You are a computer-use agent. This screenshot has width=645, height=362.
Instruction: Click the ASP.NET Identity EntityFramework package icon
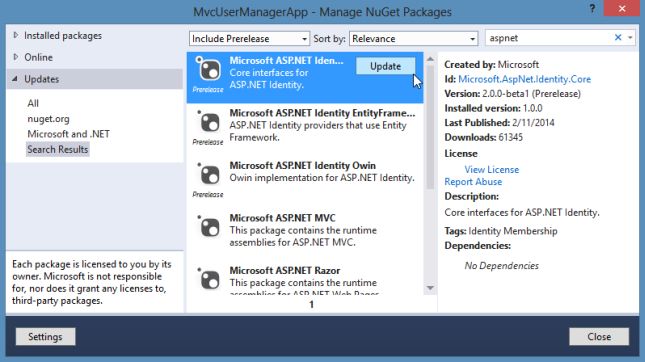pyautogui.click(x=209, y=122)
